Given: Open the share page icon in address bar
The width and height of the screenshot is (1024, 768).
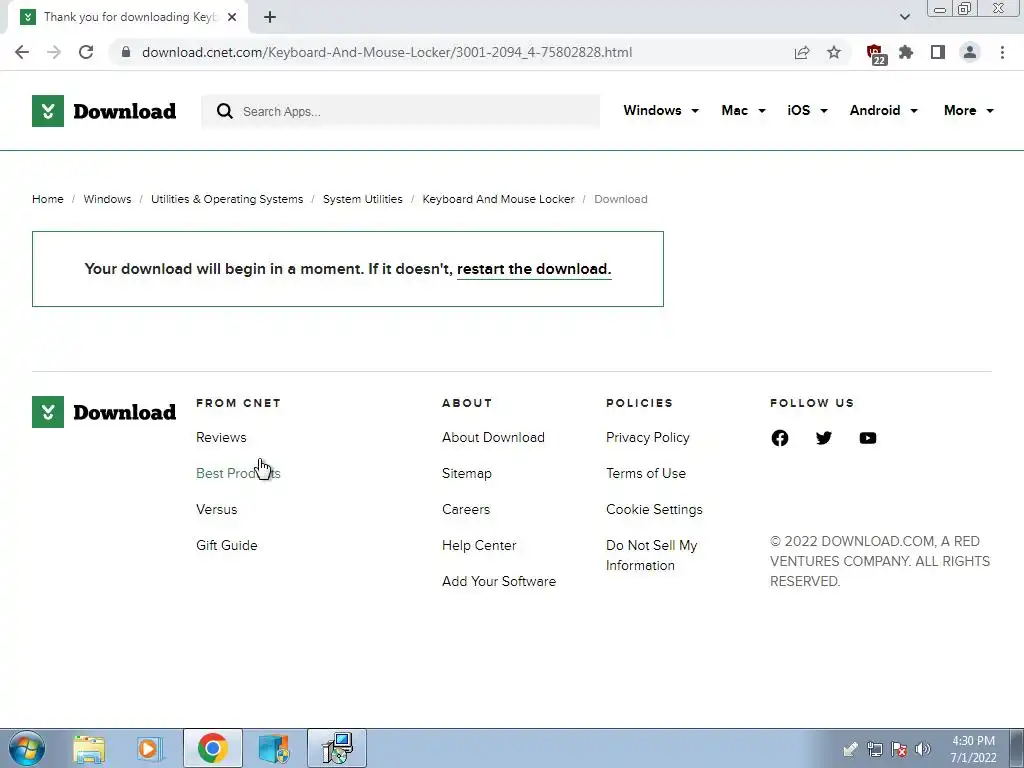Looking at the screenshot, I should pyautogui.click(x=802, y=52).
